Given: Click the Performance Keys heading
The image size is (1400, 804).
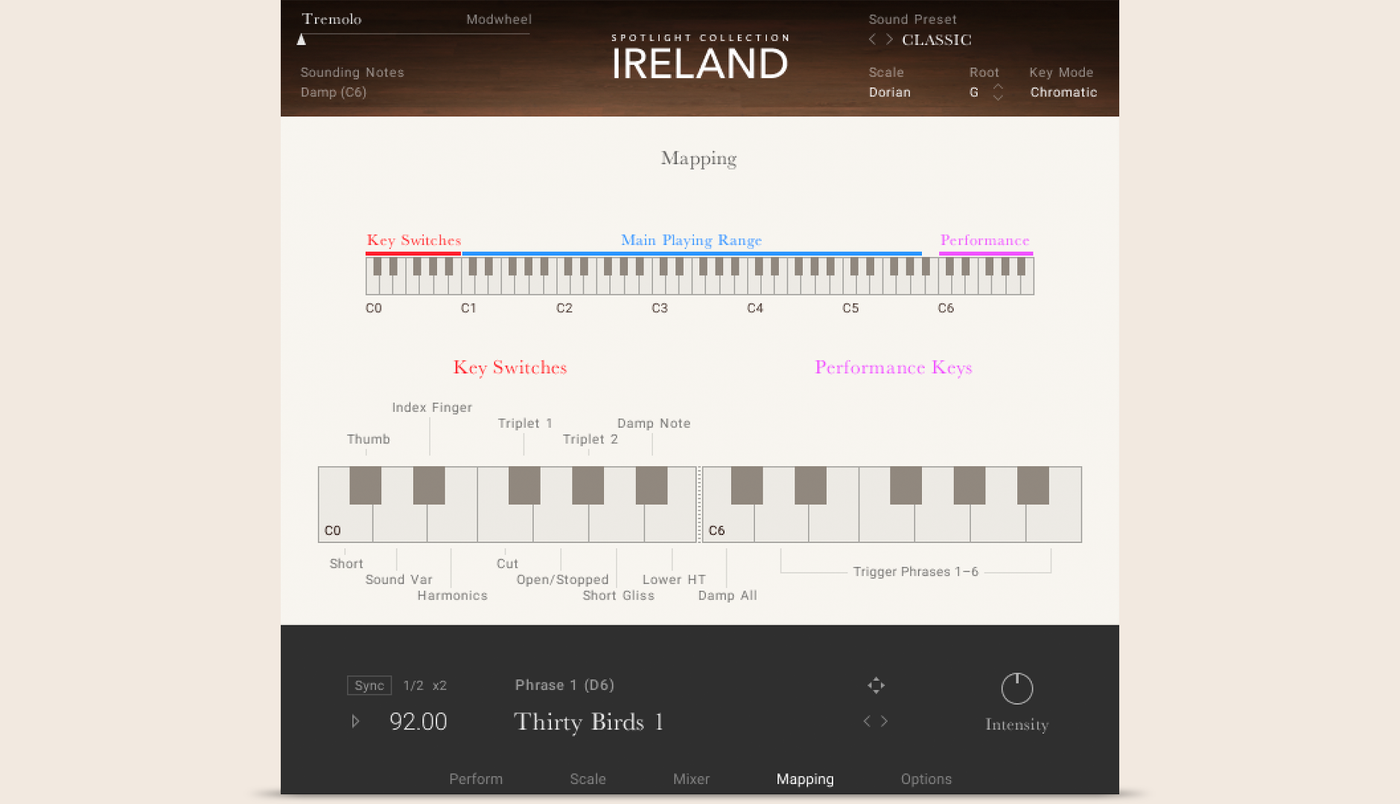Looking at the screenshot, I should (x=894, y=367).
